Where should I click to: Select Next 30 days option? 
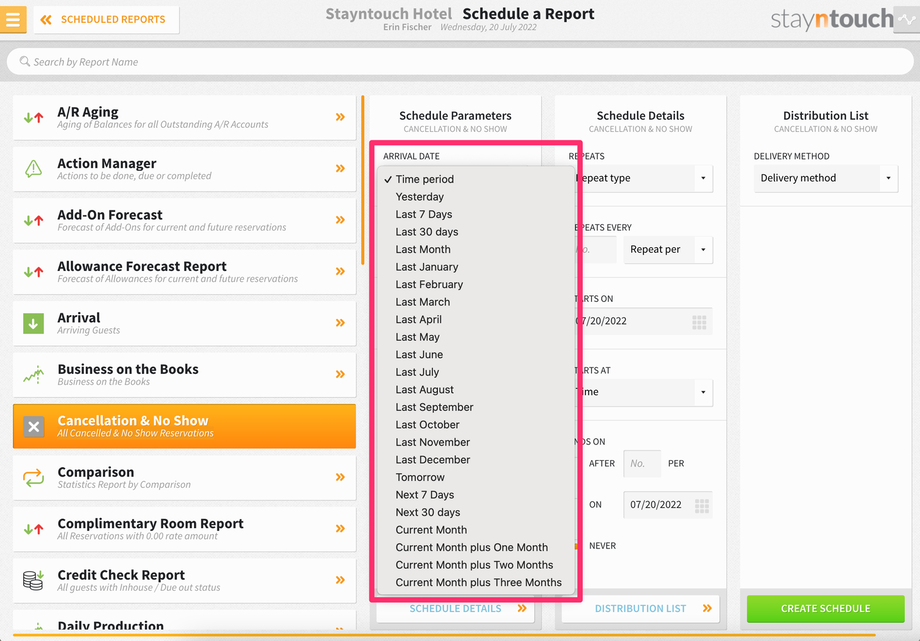(475, 512)
